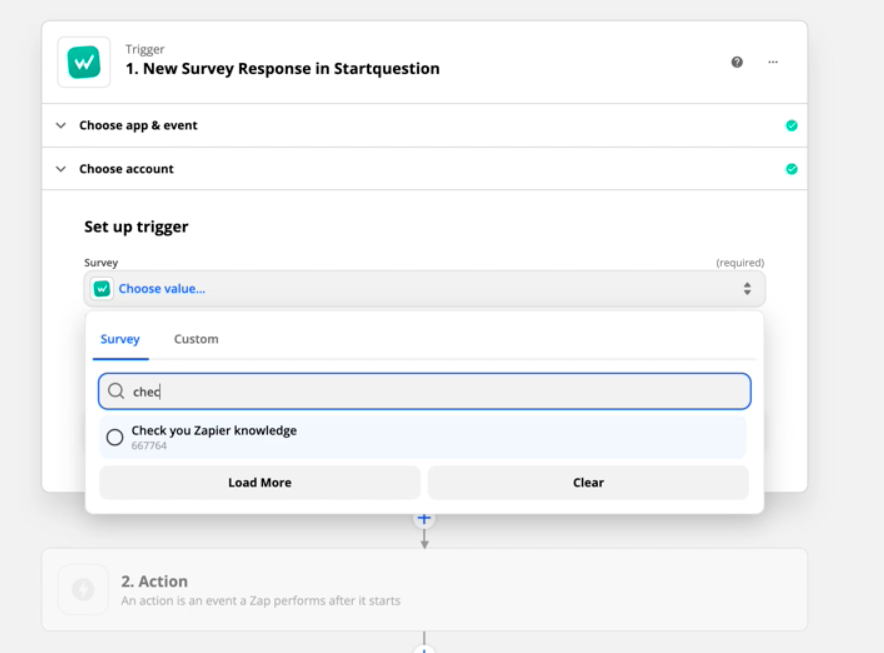This screenshot has height=653, width=884.
Task: Click green checkmark beside Choose account
Action: pyautogui.click(x=791, y=169)
